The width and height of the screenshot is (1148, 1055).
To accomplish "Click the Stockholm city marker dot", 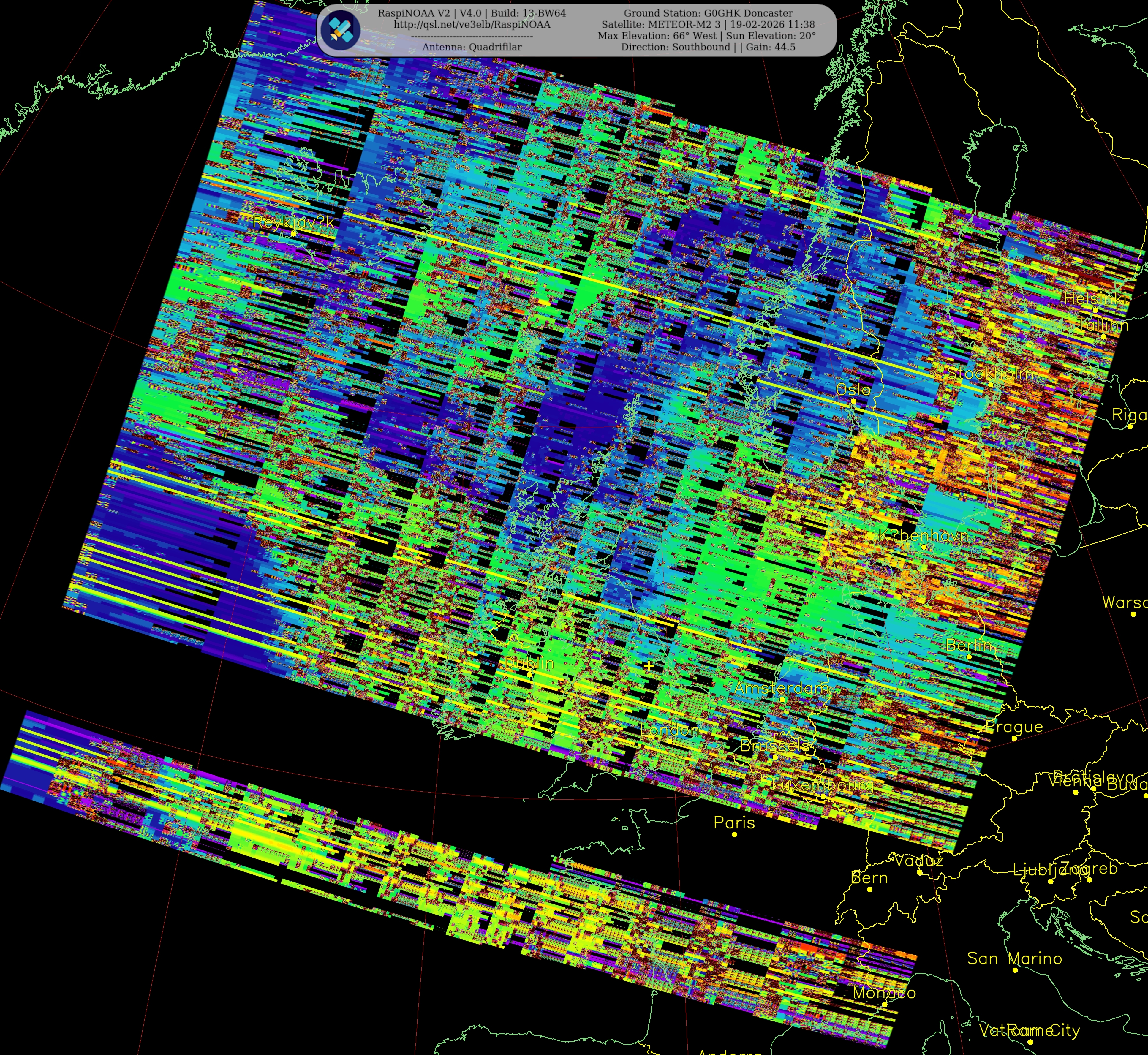I will click(990, 385).
